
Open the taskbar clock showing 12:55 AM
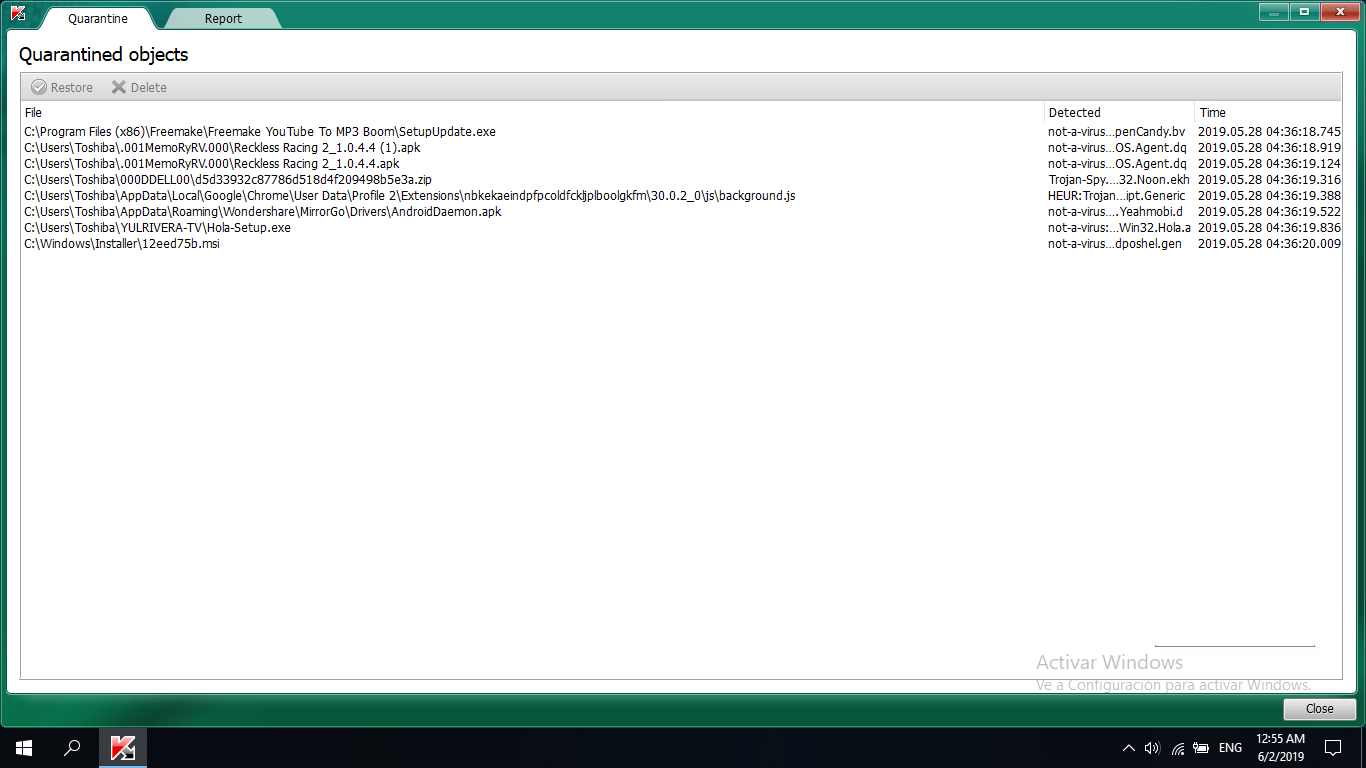(x=1280, y=748)
